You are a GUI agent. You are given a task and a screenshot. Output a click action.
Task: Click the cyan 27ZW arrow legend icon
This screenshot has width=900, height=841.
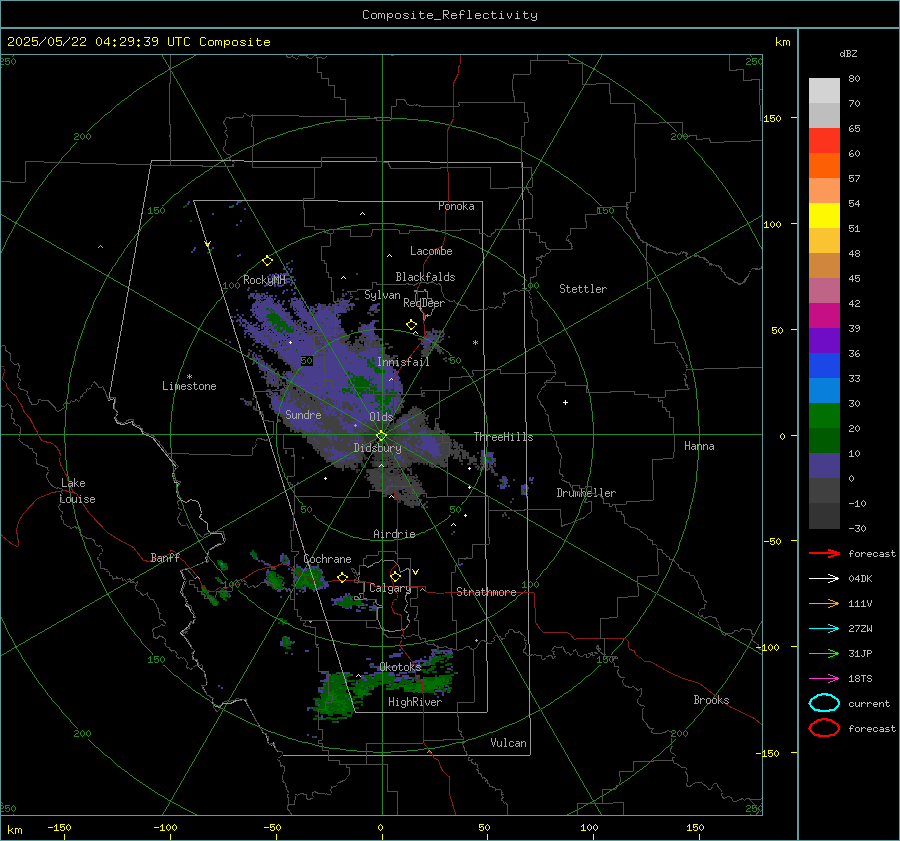coord(824,629)
